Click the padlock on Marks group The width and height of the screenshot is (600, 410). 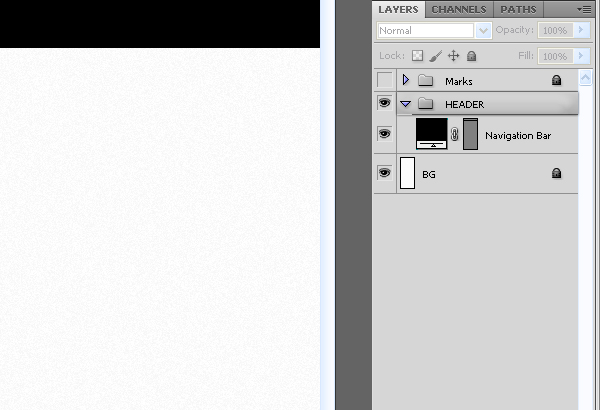tap(556, 80)
